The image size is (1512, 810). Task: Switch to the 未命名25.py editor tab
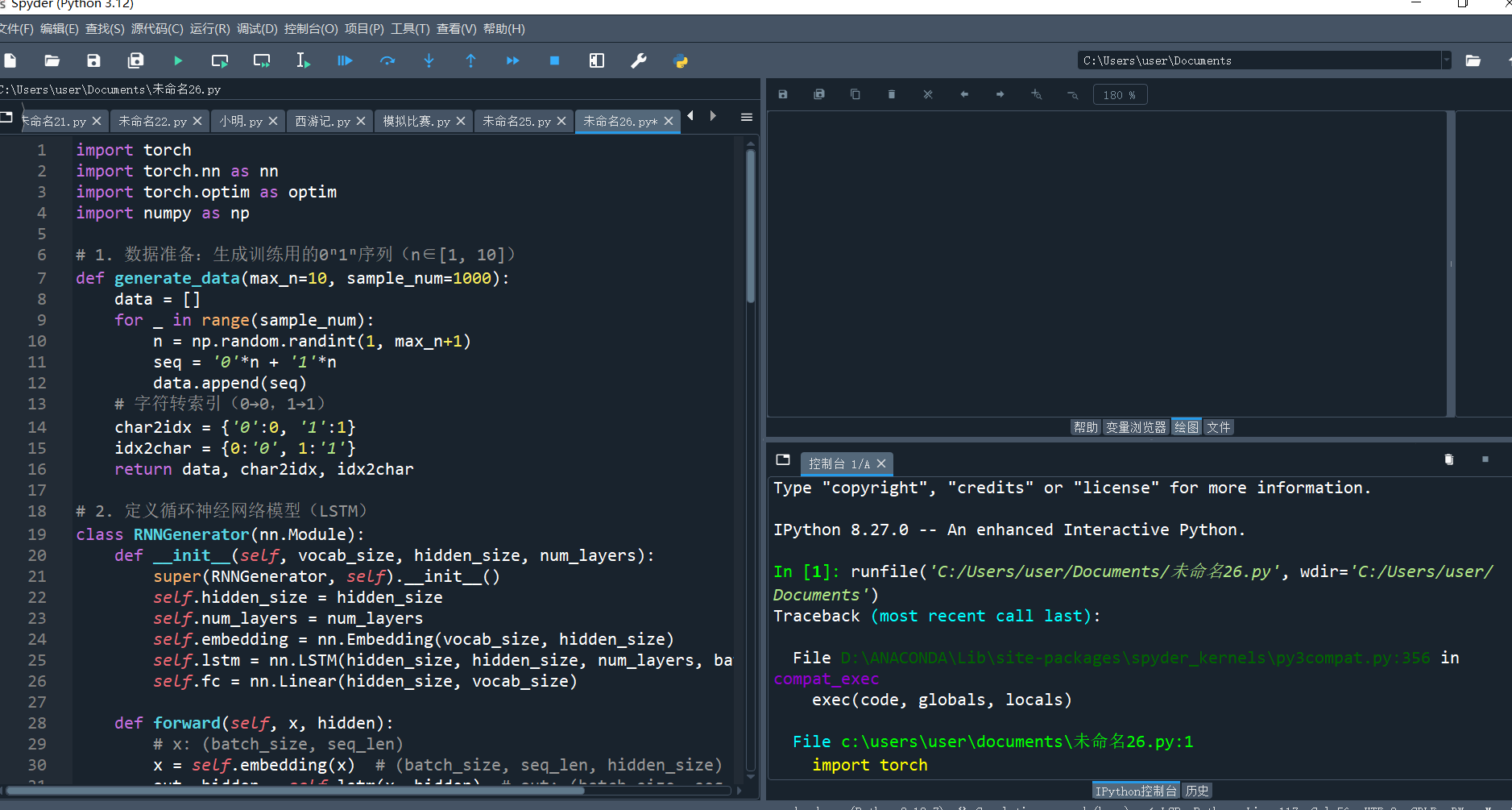click(x=516, y=121)
